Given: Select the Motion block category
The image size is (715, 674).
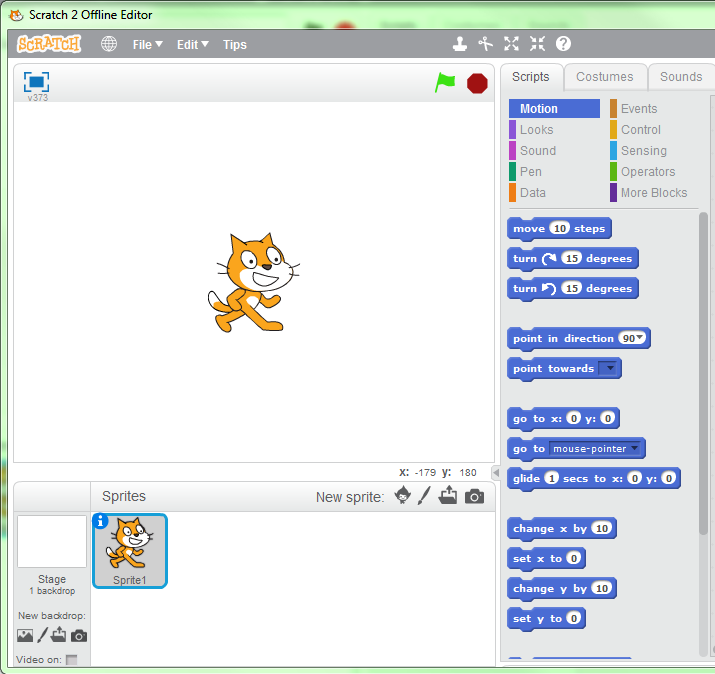Looking at the screenshot, I should [554, 109].
